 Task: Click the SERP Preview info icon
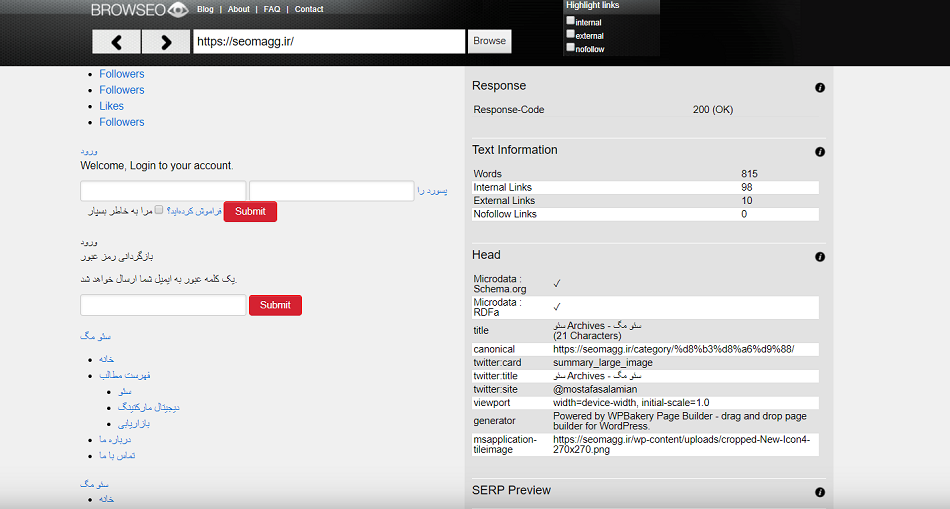pyautogui.click(x=820, y=492)
